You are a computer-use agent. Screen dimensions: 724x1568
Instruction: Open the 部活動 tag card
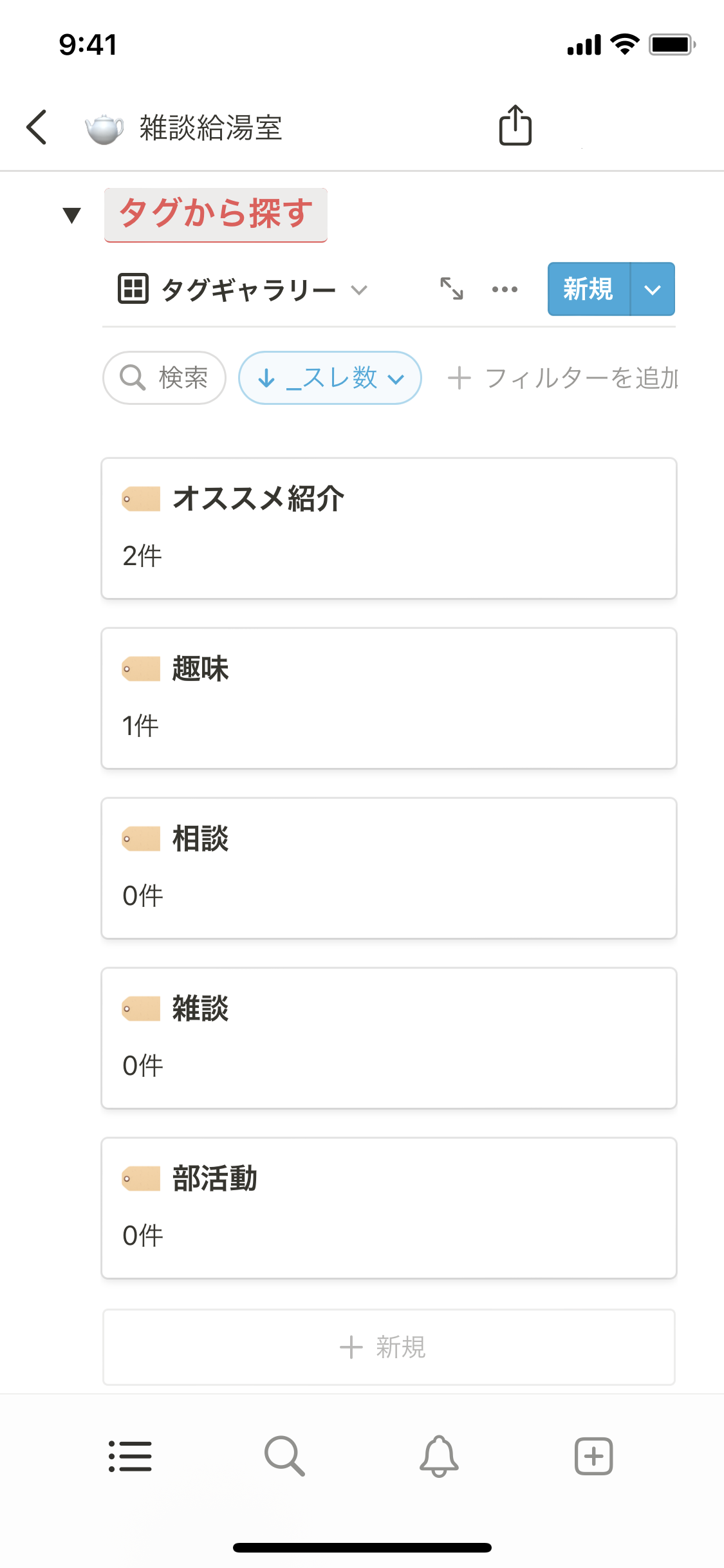pyautogui.click(x=389, y=1208)
